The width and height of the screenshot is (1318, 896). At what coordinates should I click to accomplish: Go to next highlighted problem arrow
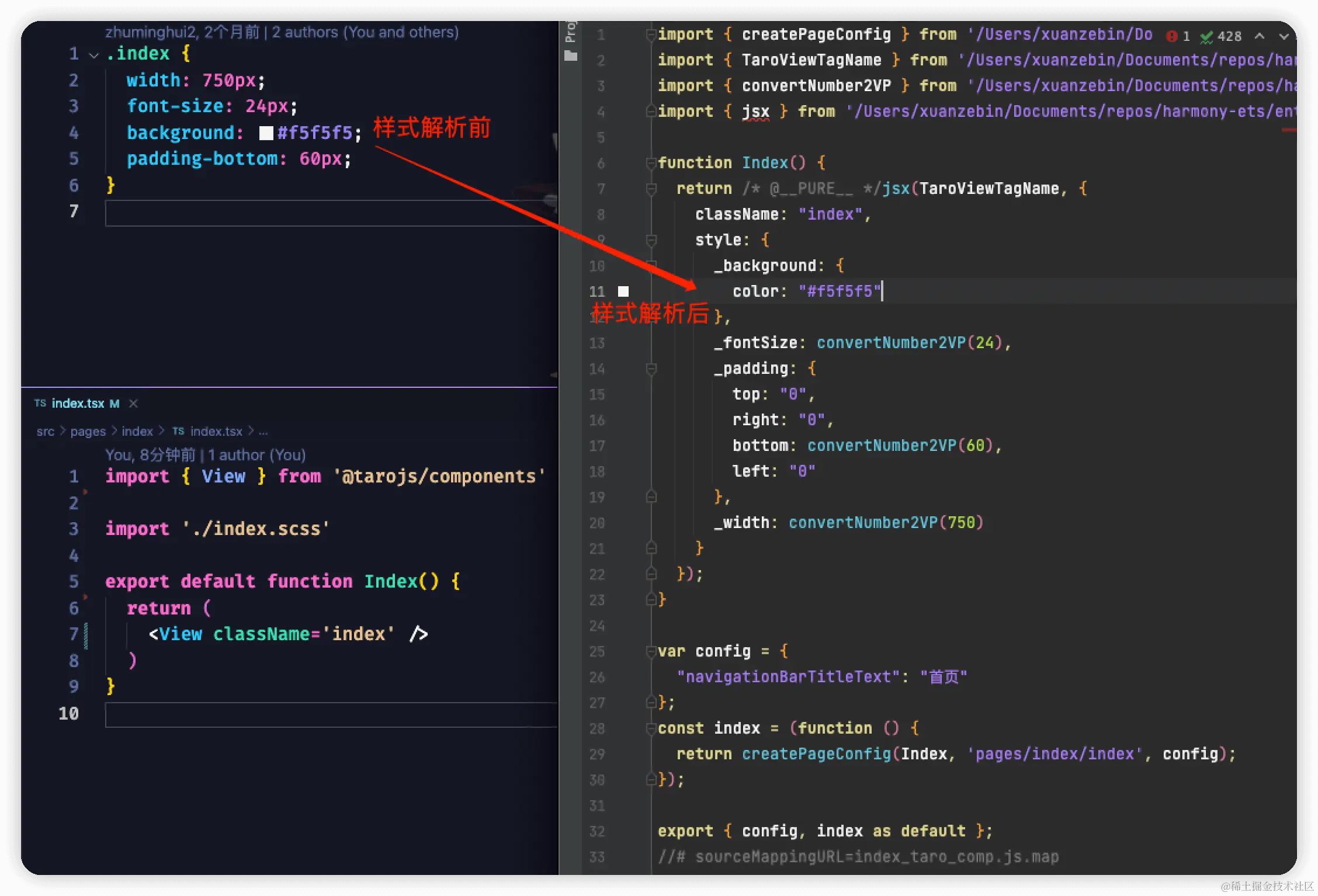tap(1284, 36)
